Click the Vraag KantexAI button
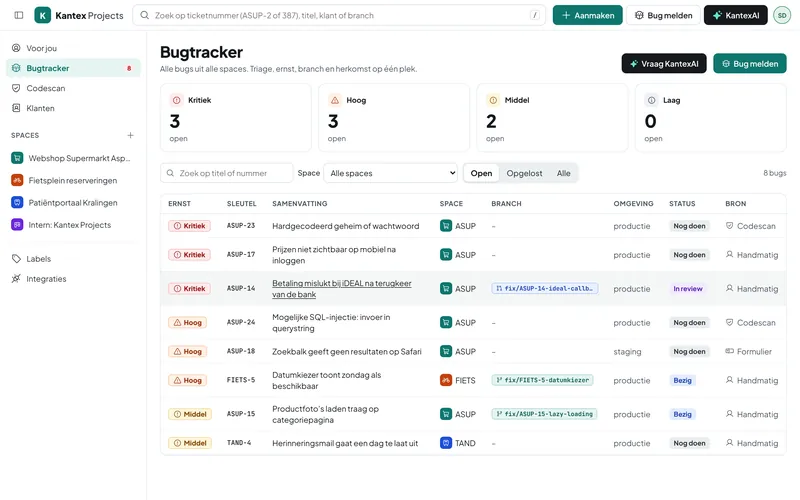Screen dimensions: 800x500 click(664, 64)
